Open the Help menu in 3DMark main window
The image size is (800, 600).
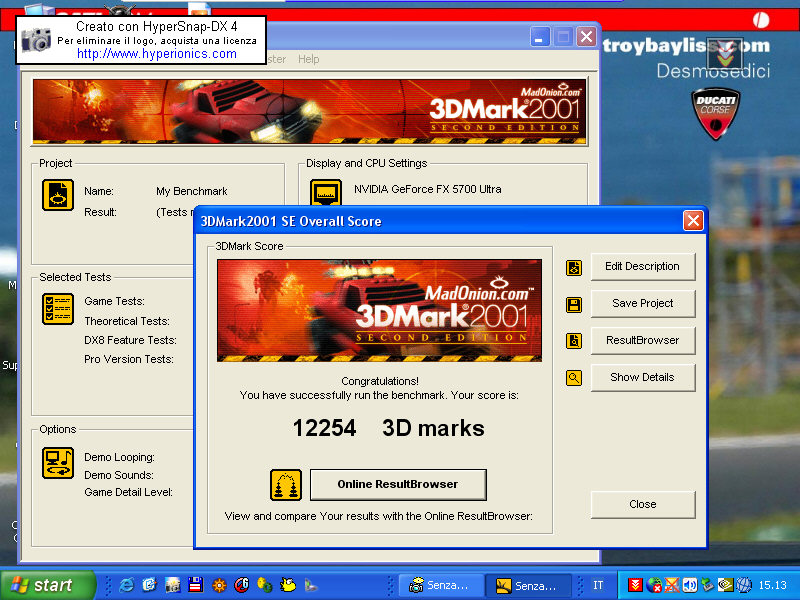point(309,59)
